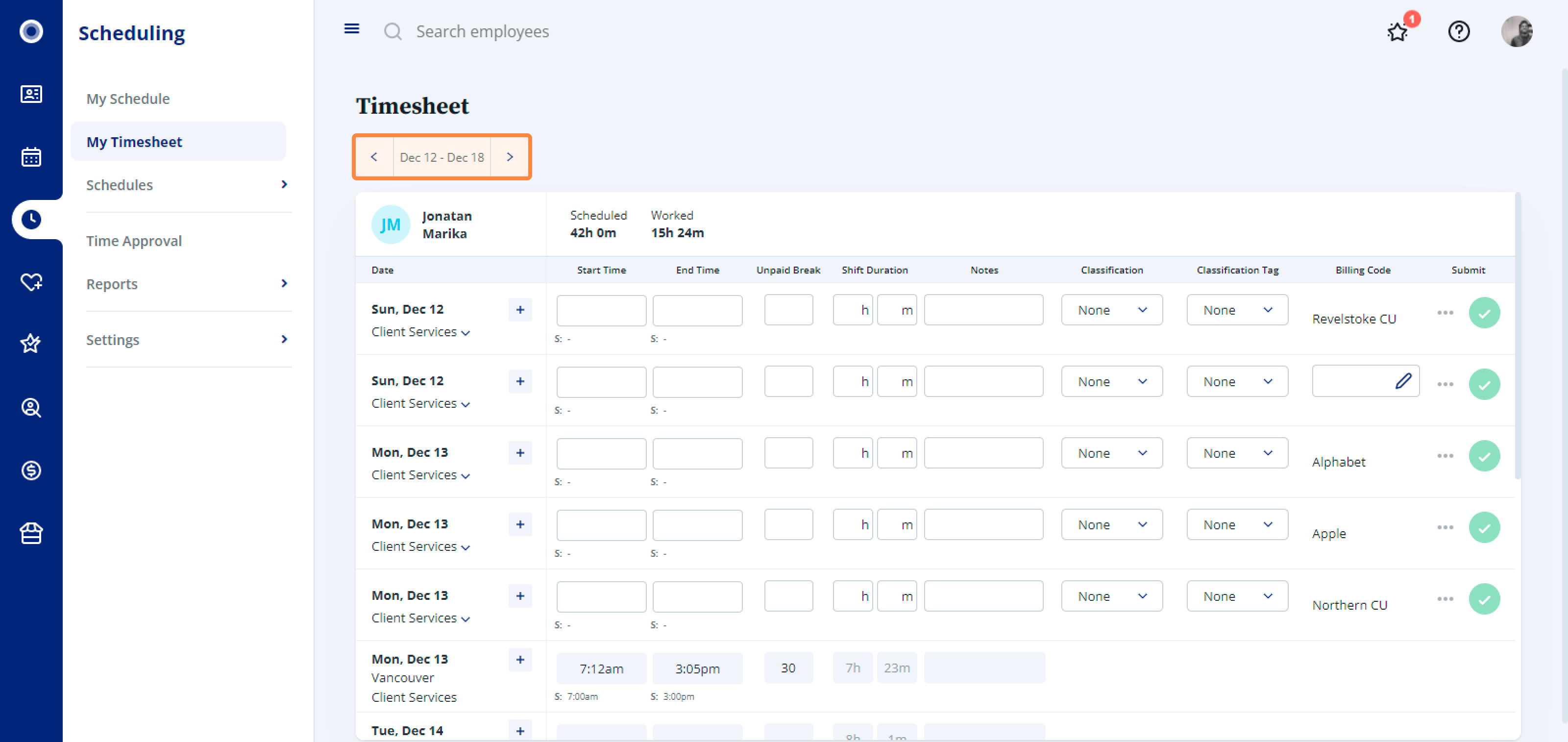1568x742 pixels.
Task: Click hours duration field on Revelstoke CU row
Action: pyautogui.click(x=853, y=310)
